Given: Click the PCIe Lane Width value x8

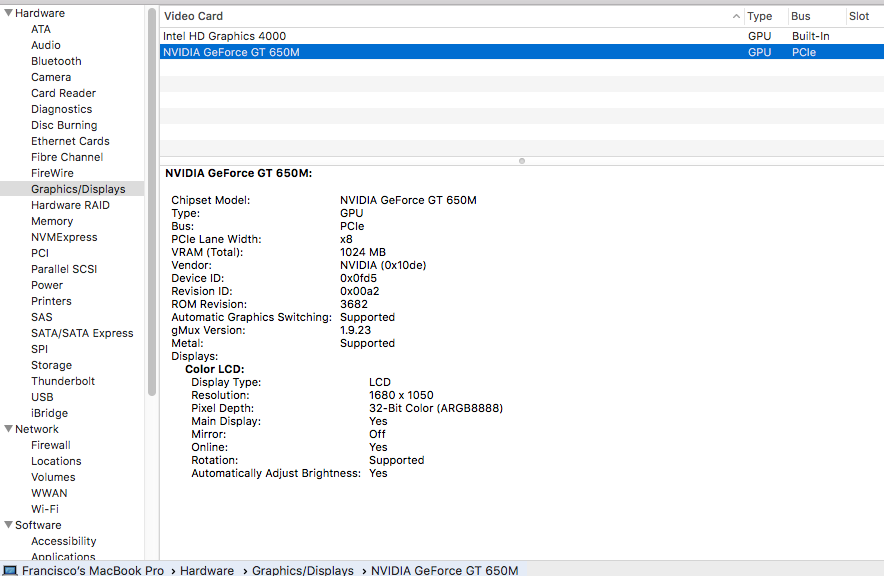Looking at the screenshot, I should point(346,239).
